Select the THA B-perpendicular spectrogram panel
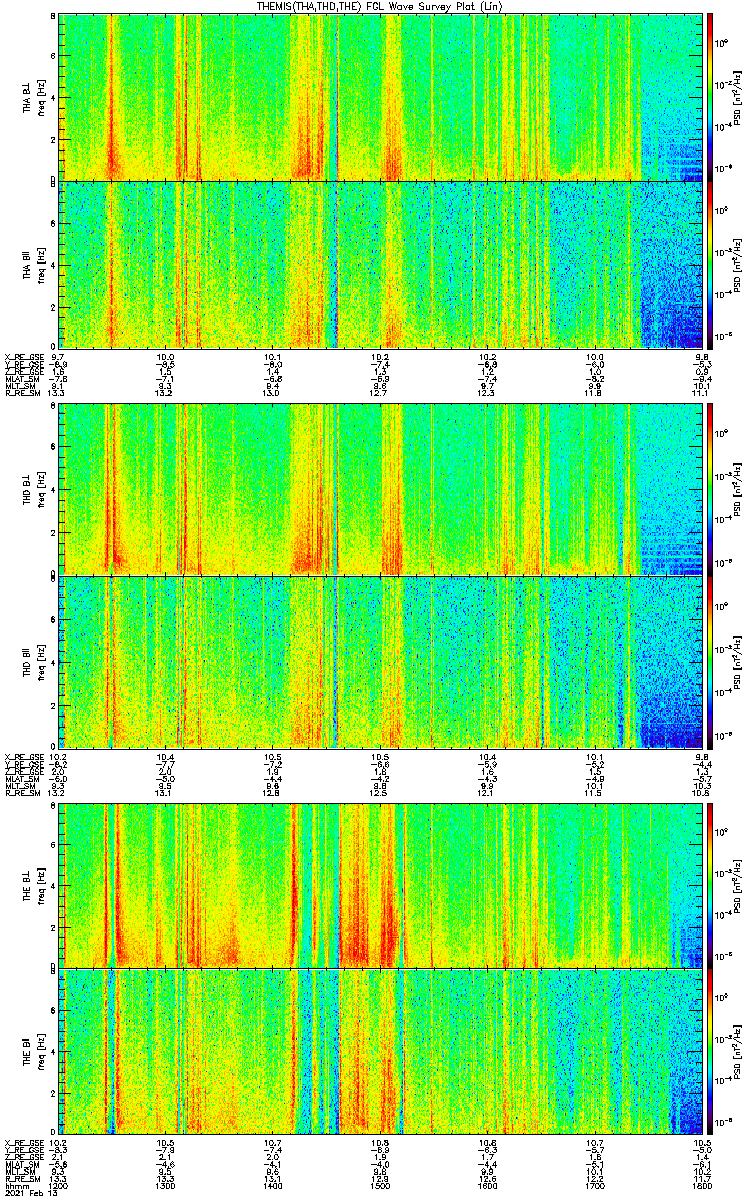 pyautogui.click(x=380, y=97)
